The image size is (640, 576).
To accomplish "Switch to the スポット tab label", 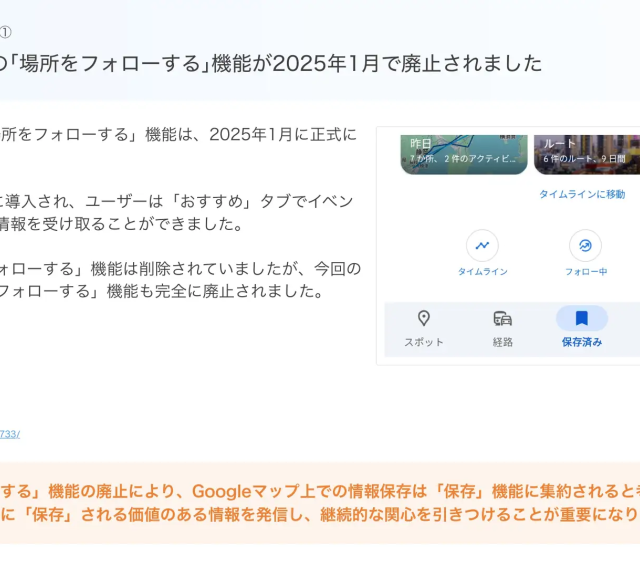I will [x=424, y=342].
